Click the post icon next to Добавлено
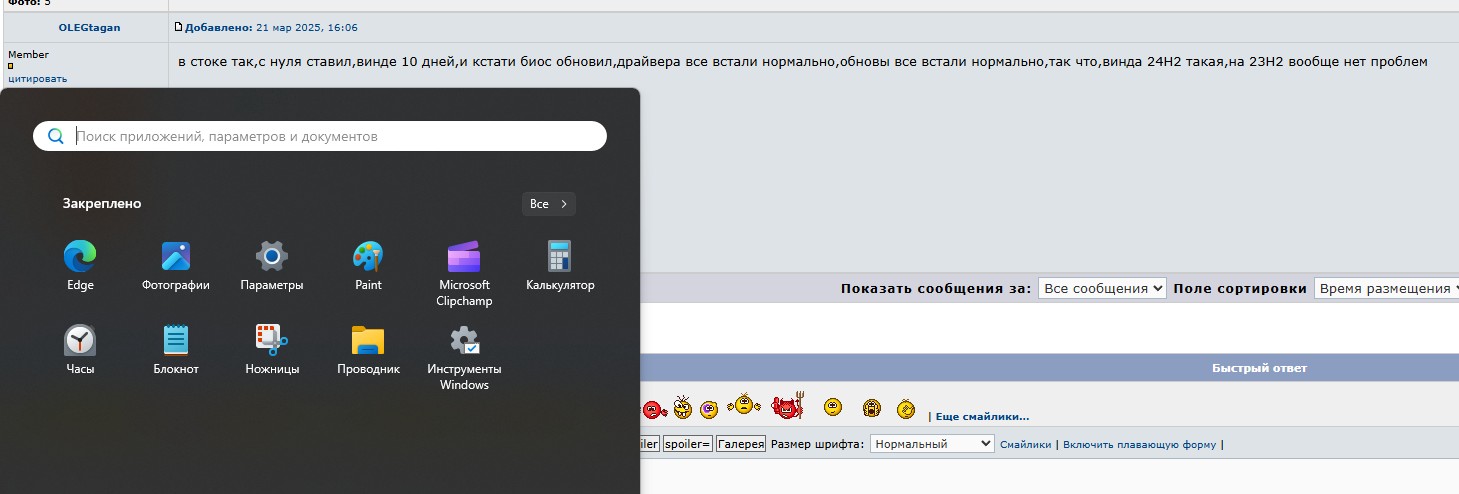 178,27
